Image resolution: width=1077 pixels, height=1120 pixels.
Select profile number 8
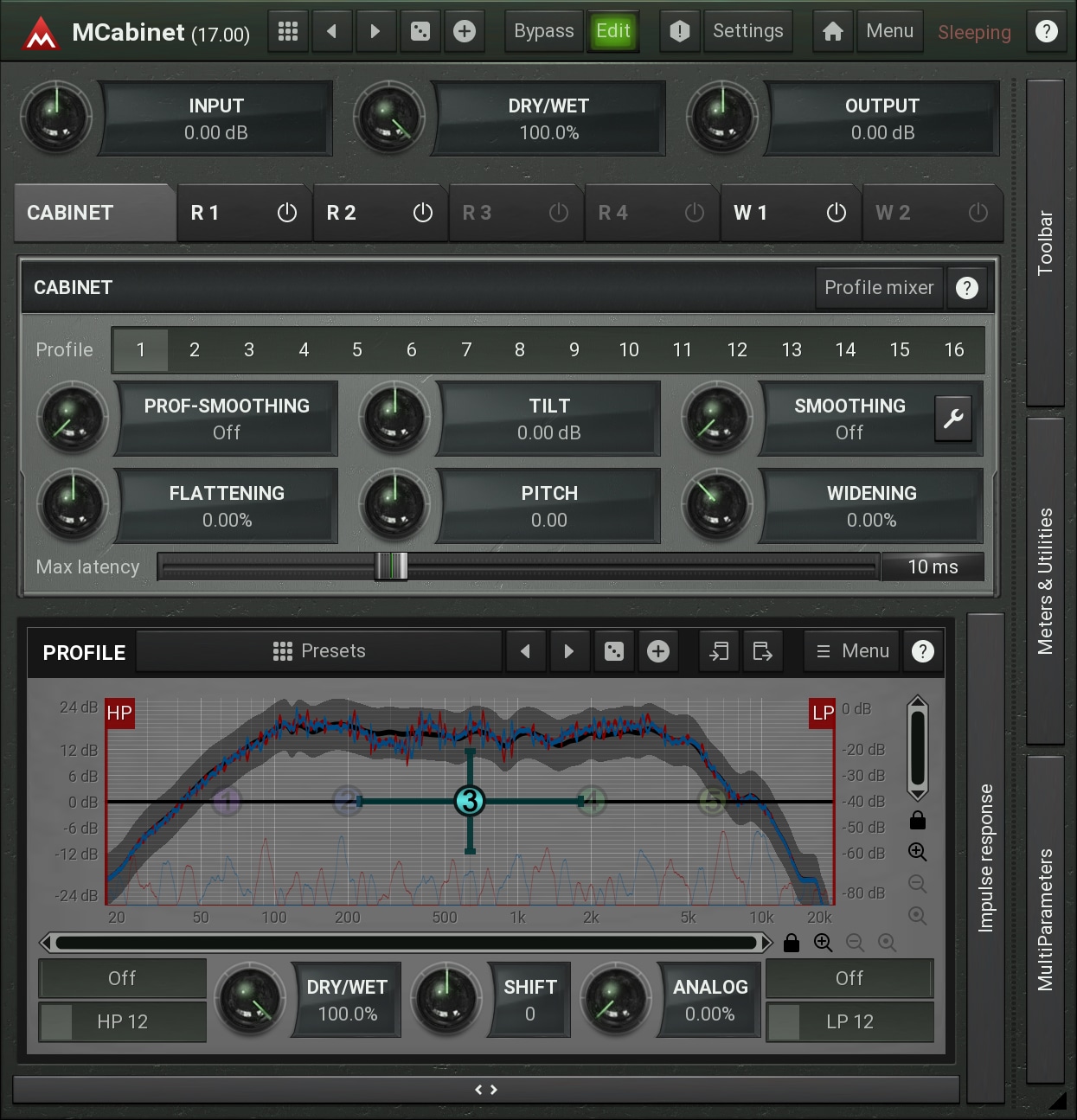[x=520, y=350]
